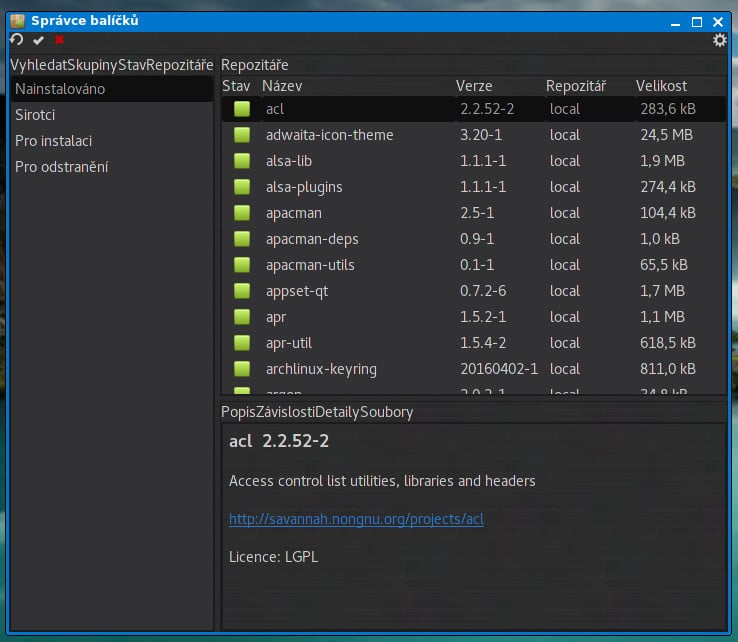Click the green status icon for apacman-utils
Screen dimensions: 738x642
[x=242, y=265]
